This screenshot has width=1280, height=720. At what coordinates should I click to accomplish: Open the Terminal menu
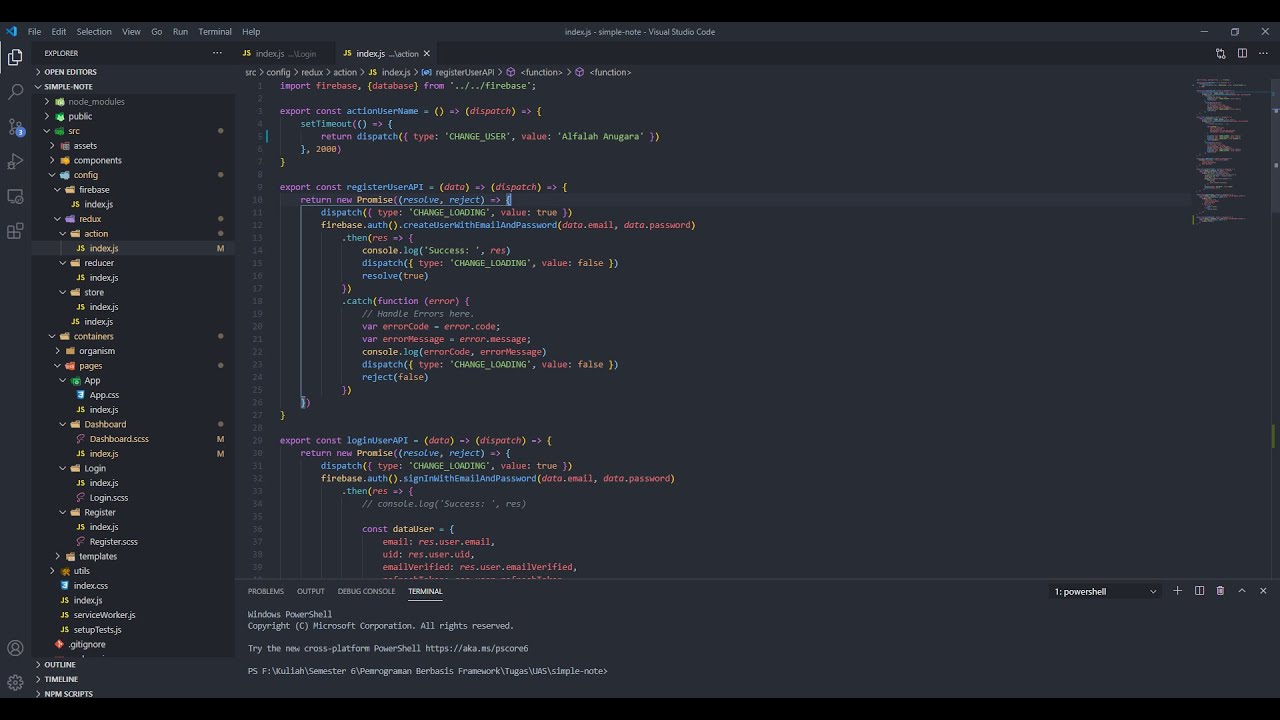215,32
